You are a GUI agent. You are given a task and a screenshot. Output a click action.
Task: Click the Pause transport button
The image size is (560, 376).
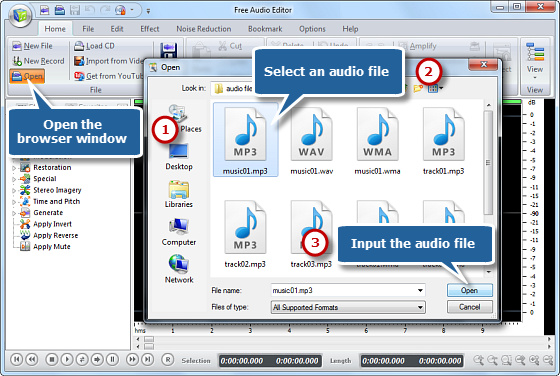click(112, 359)
